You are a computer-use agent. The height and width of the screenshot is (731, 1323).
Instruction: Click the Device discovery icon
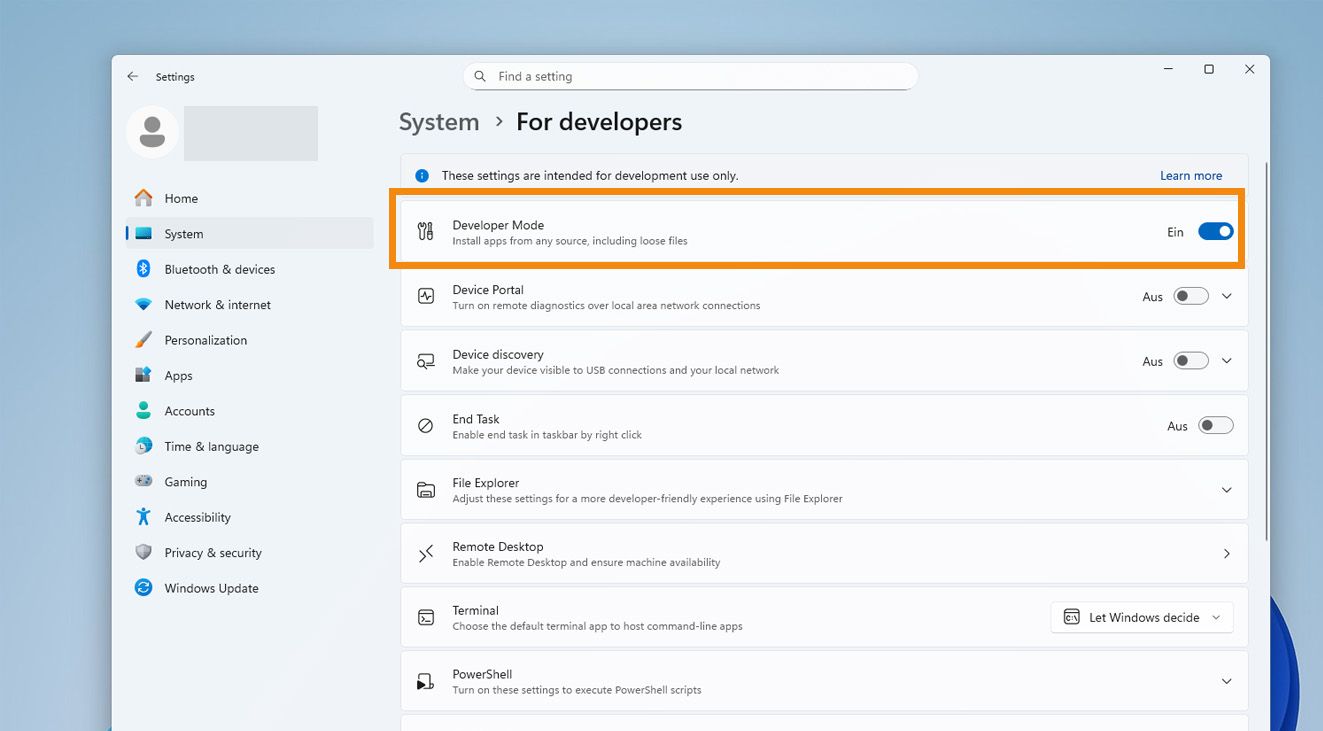(x=426, y=362)
